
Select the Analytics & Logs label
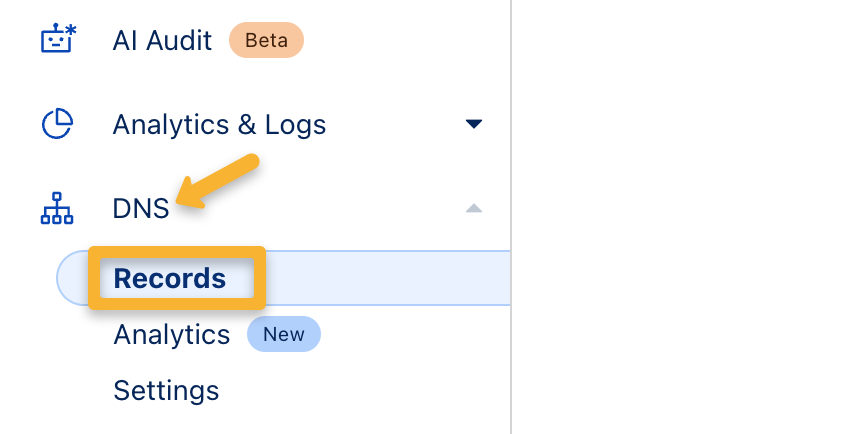click(x=219, y=125)
